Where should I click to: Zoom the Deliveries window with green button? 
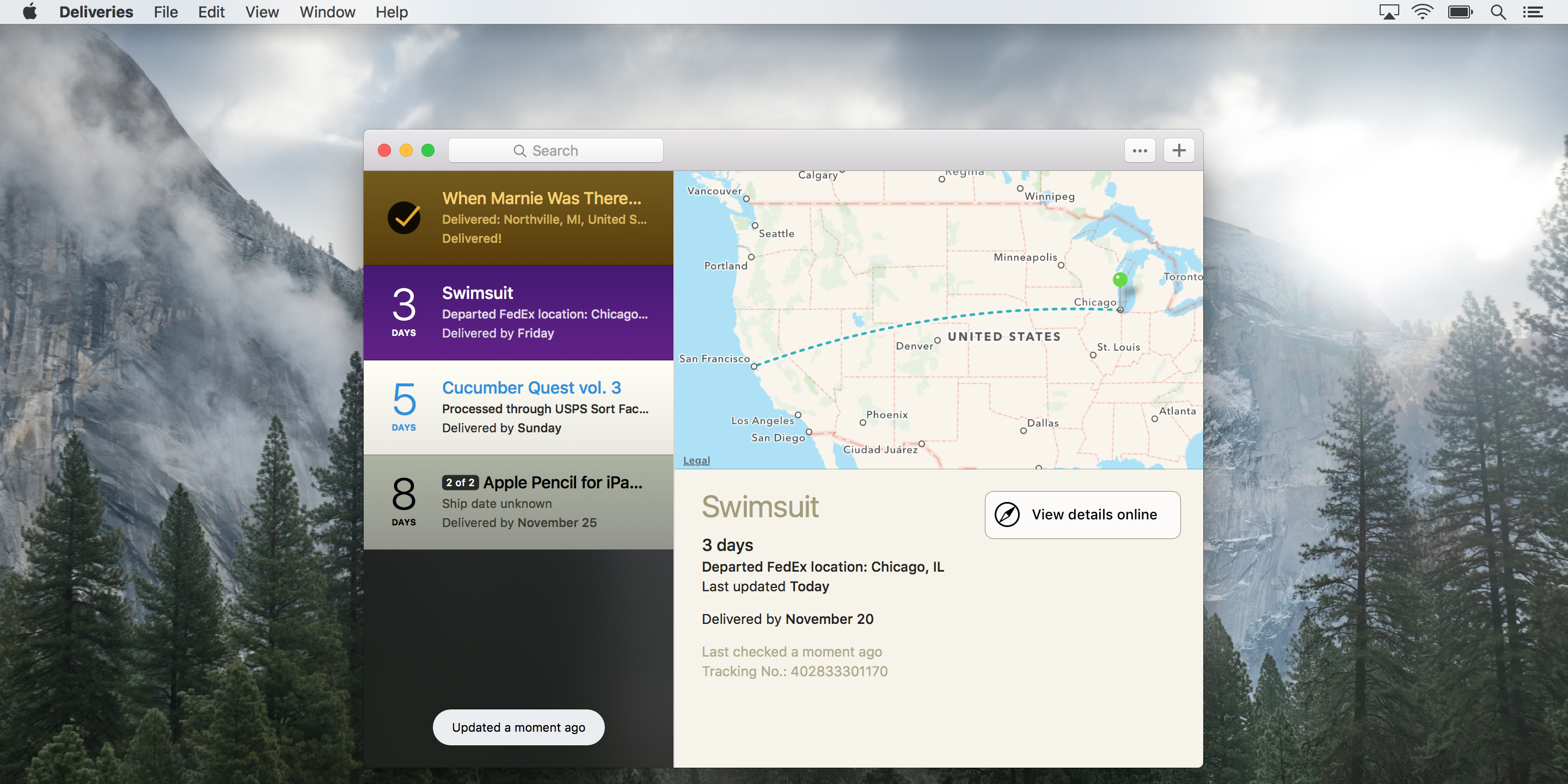click(x=428, y=150)
